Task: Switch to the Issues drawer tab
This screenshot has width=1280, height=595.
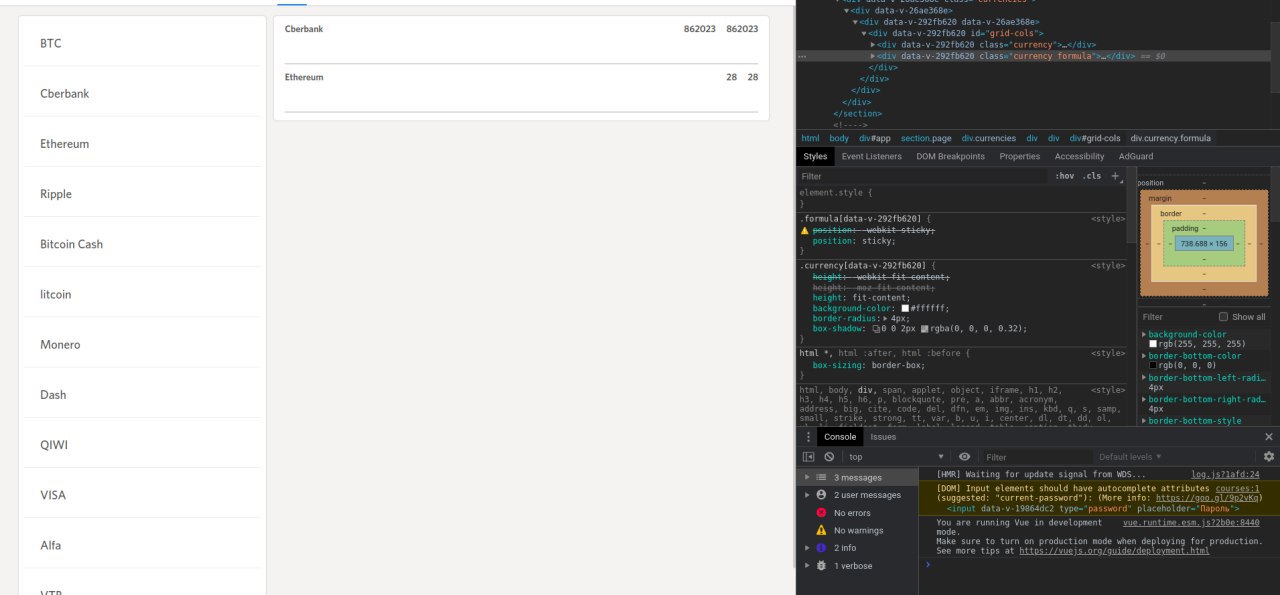Action: 883,437
